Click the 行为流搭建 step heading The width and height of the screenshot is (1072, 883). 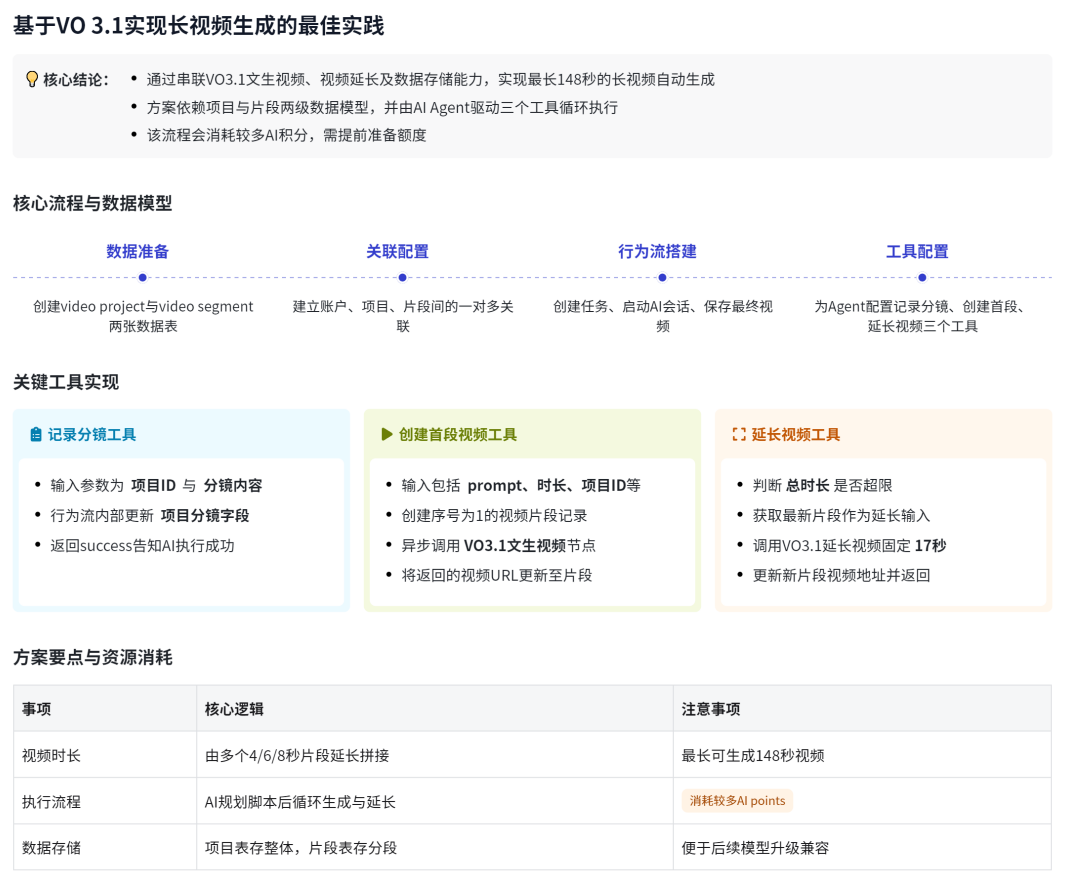657,252
